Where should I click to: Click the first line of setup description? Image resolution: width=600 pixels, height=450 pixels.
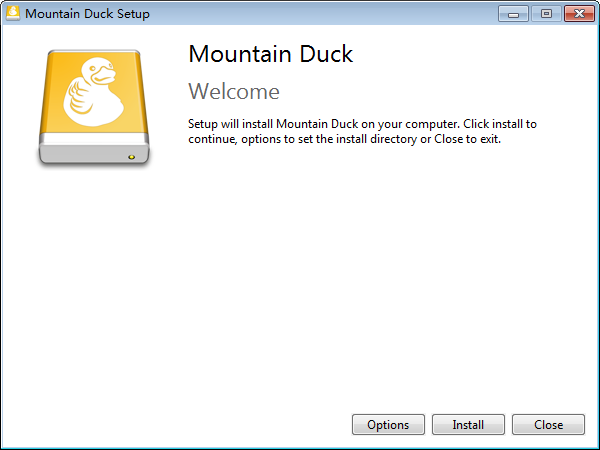click(362, 124)
